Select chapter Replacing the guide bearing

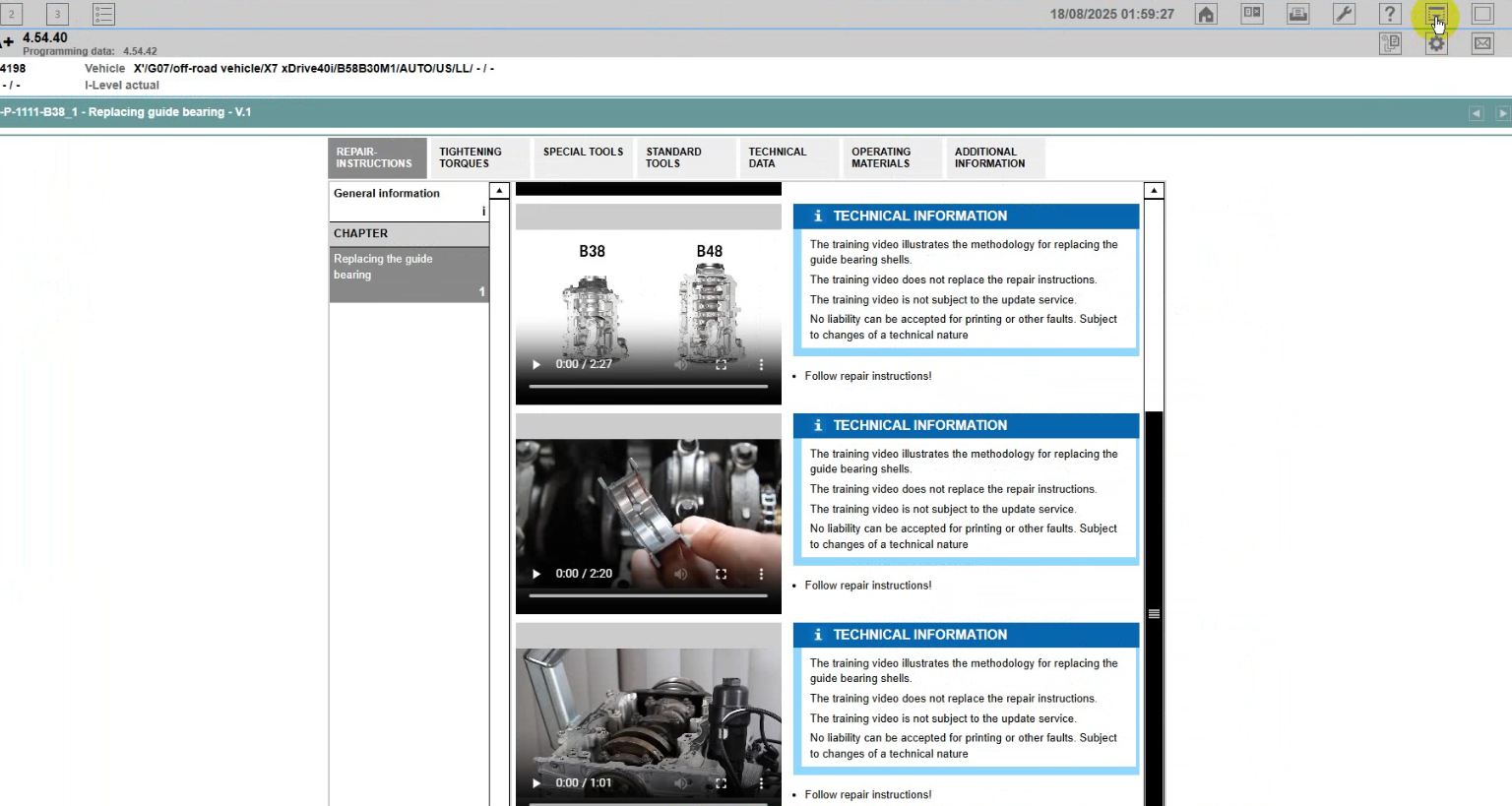409,275
